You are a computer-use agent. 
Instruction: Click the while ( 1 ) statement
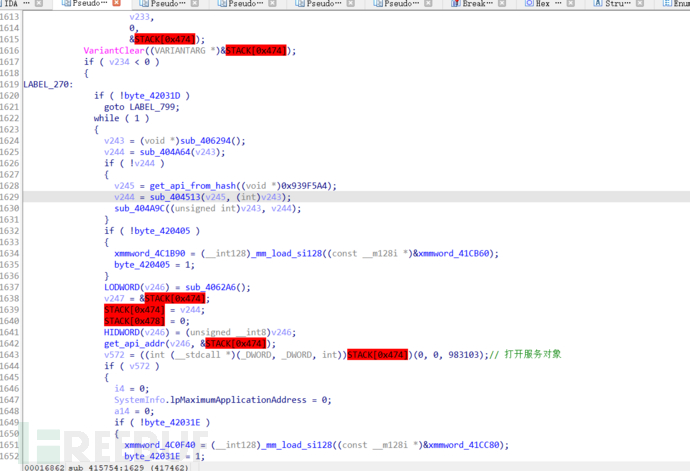point(121,118)
